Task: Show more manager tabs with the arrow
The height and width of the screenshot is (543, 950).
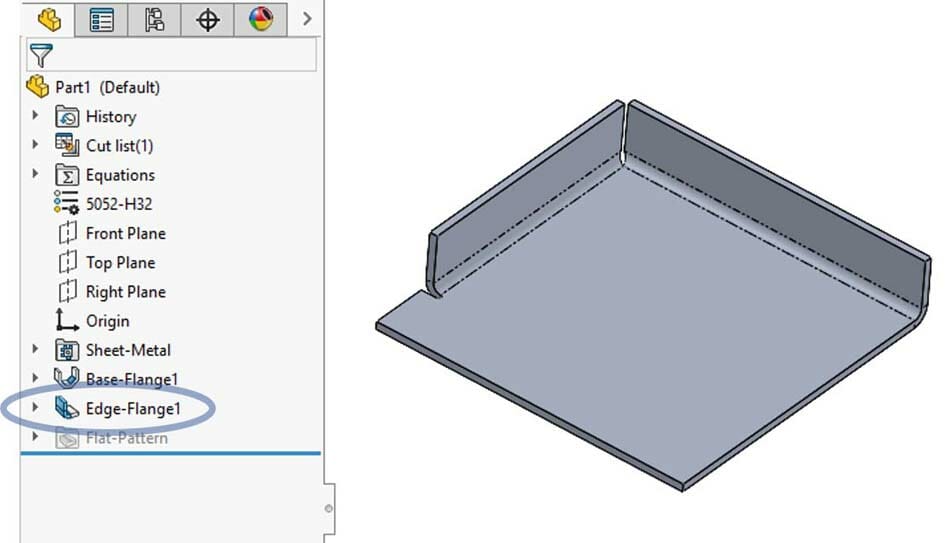Action: tap(307, 19)
